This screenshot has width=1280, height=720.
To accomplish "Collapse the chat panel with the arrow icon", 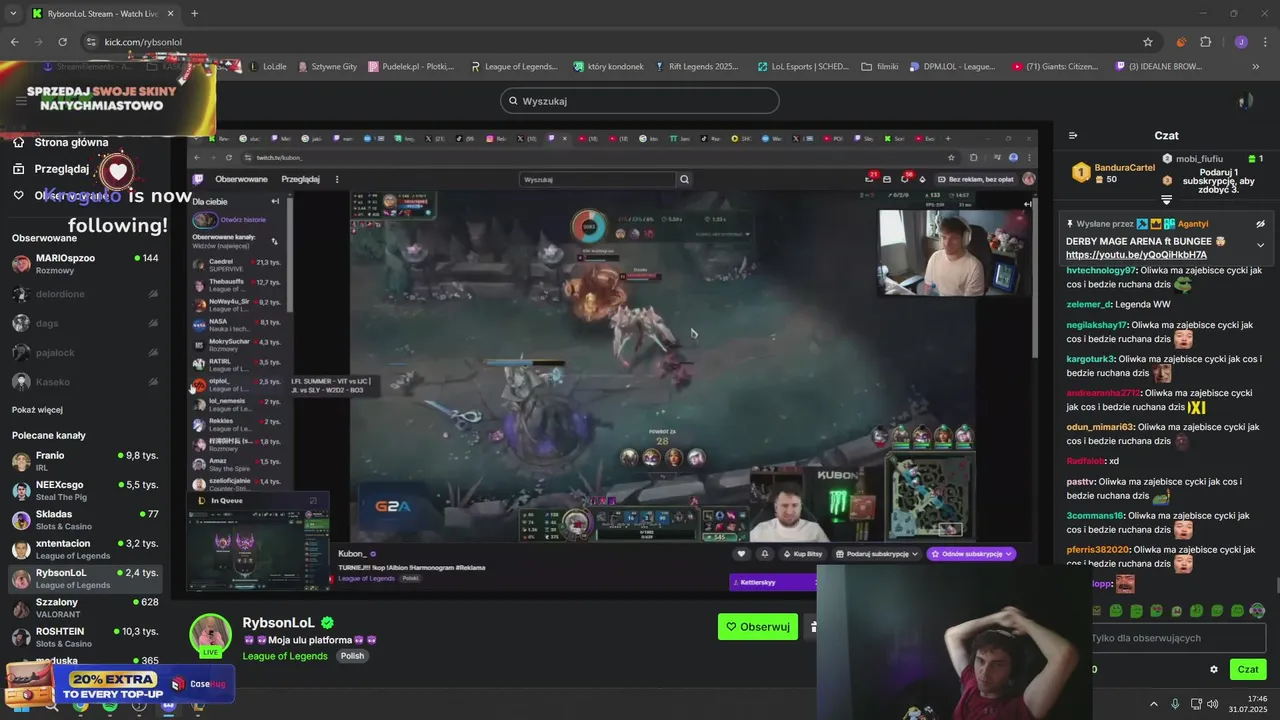I will coord(1073,135).
